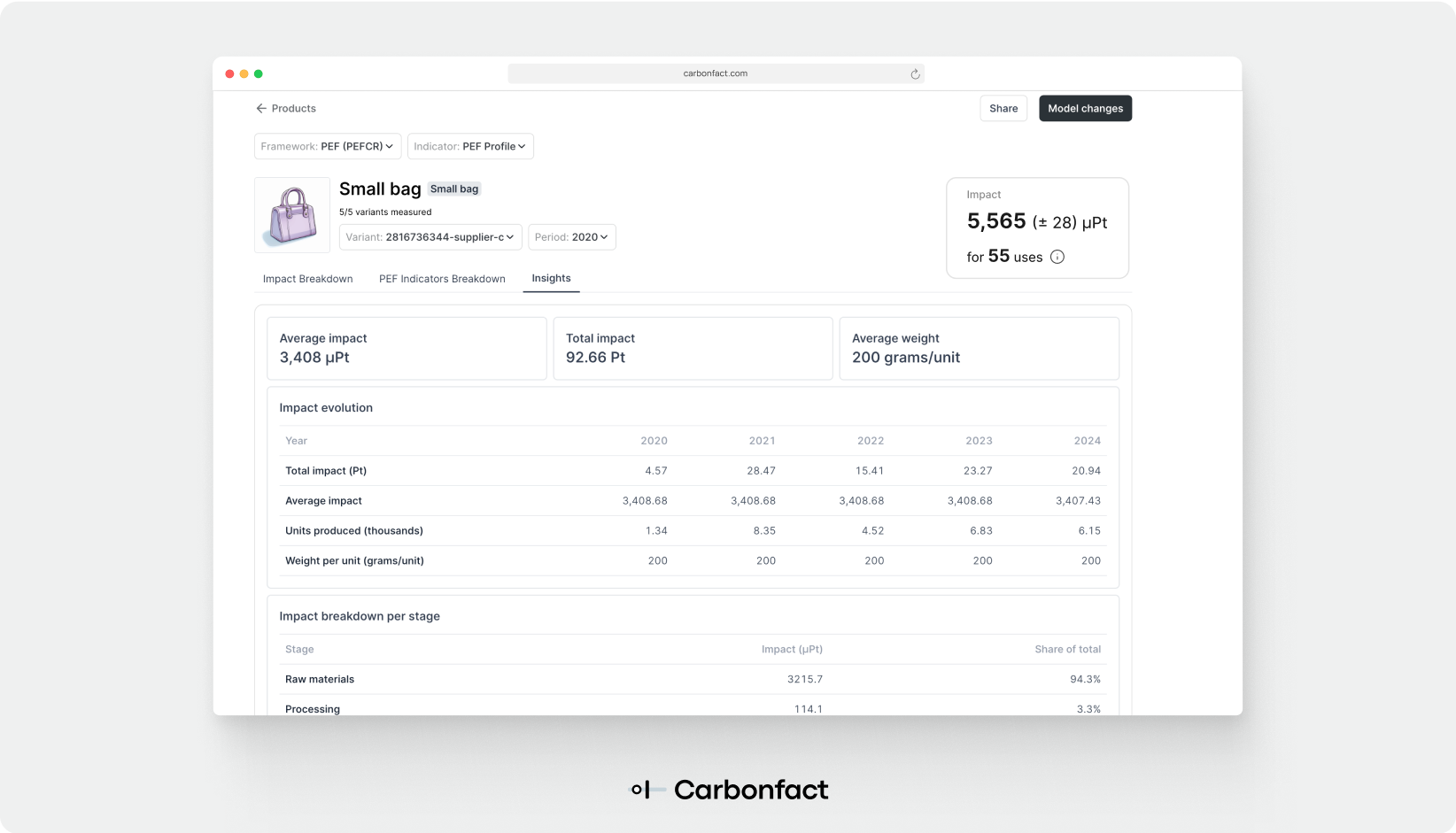1456x833 pixels.
Task: Switch to the PEF Indicators Breakdown tab
Action: click(442, 278)
